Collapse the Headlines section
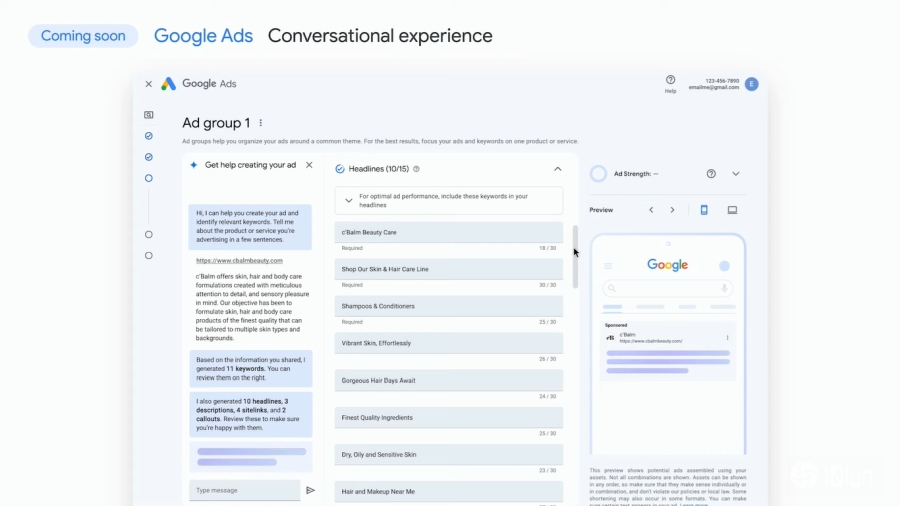Screen dimensions: 900x506 [557, 169]
